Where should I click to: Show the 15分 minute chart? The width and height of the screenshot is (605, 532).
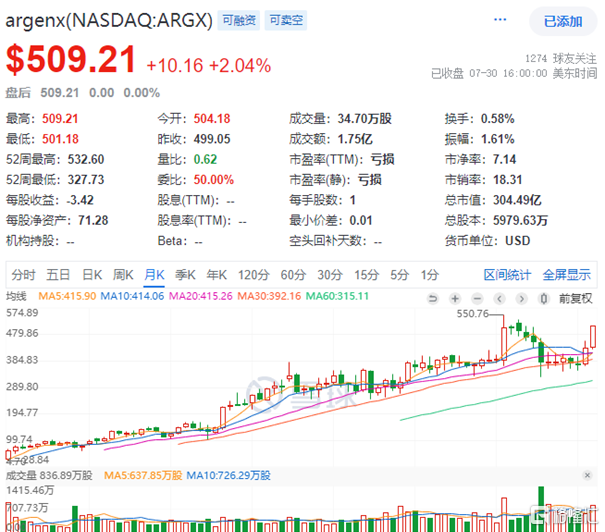click(x=367, y=275)
